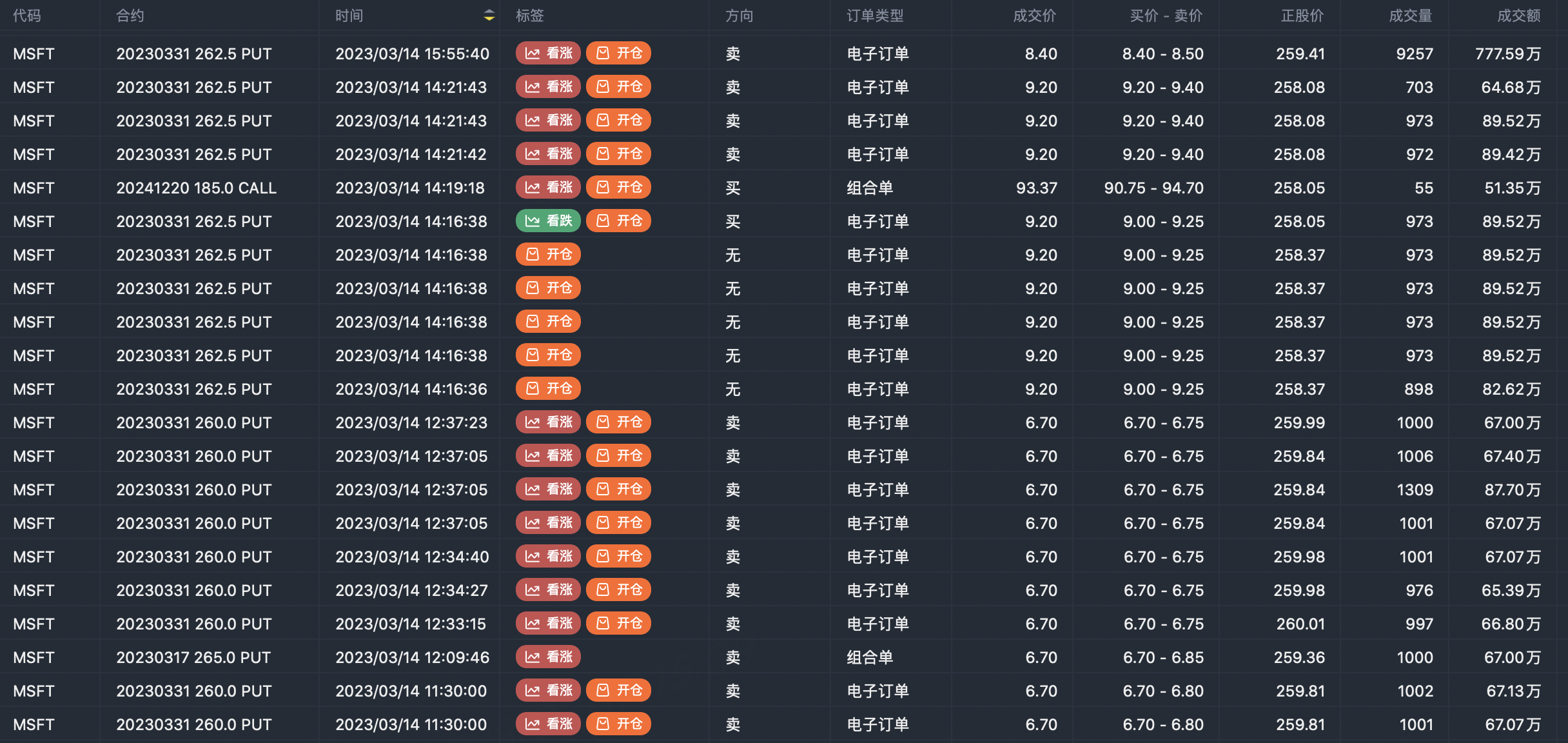Select the 开仓 tag in the 12:33:15 row
1568x743 pixels.
[618, 623]
